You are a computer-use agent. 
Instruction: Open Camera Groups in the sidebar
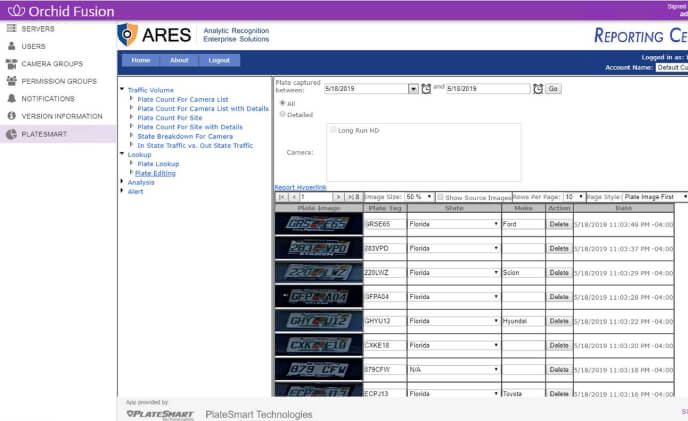(52, 64)
